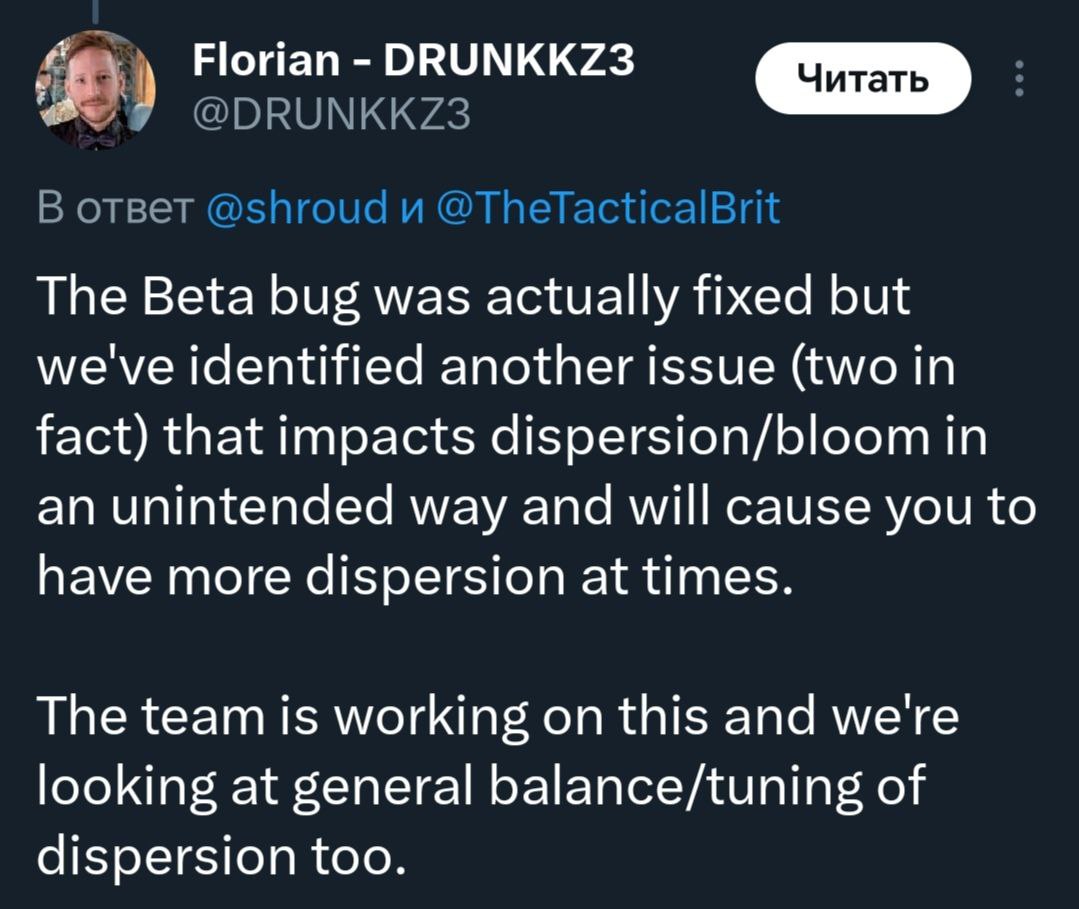
Task: Open the @DRUNKKZ3 handle under the name
Action: tap(329, 117)
